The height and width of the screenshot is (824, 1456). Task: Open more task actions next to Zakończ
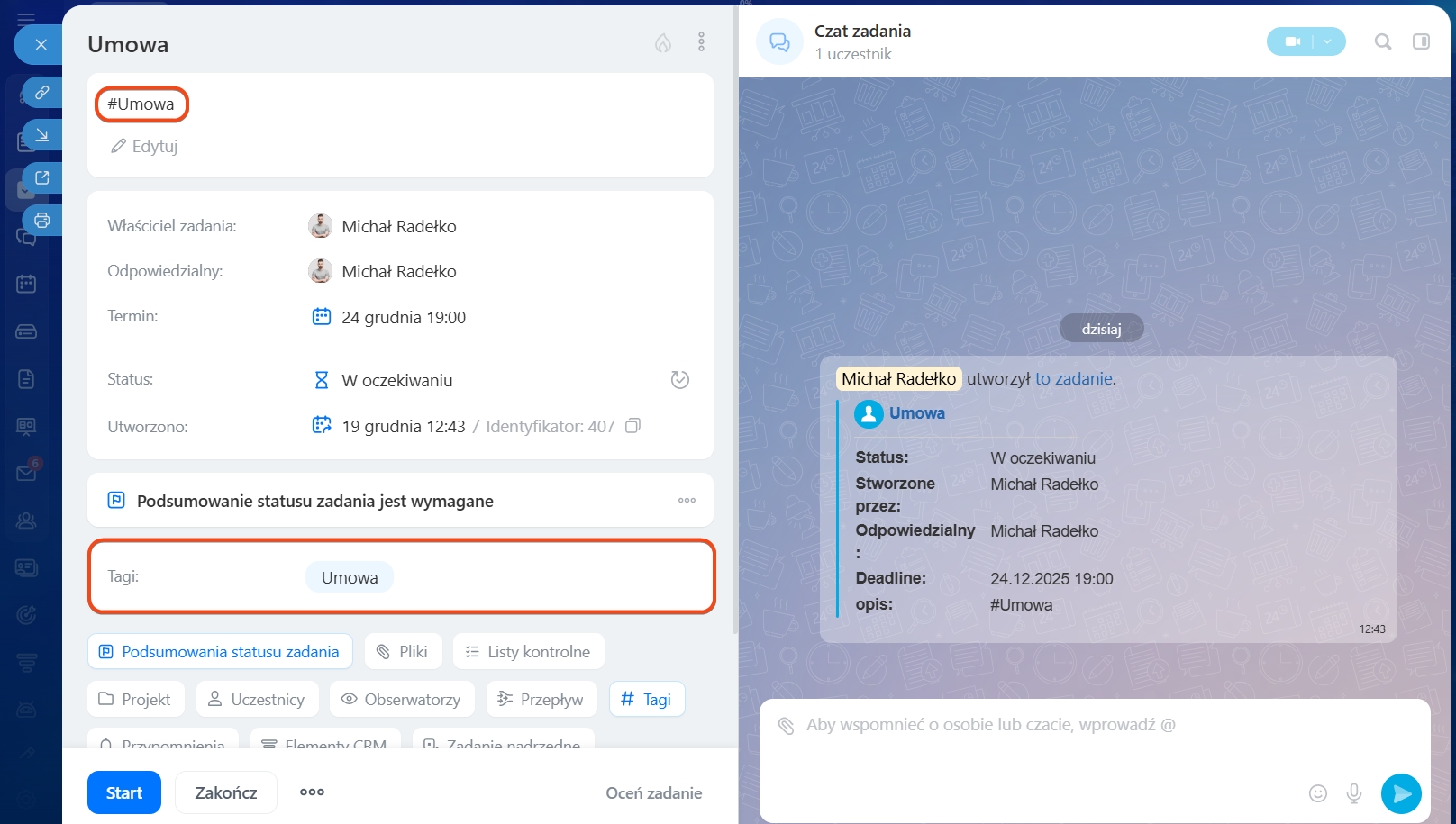click(312, 792)
